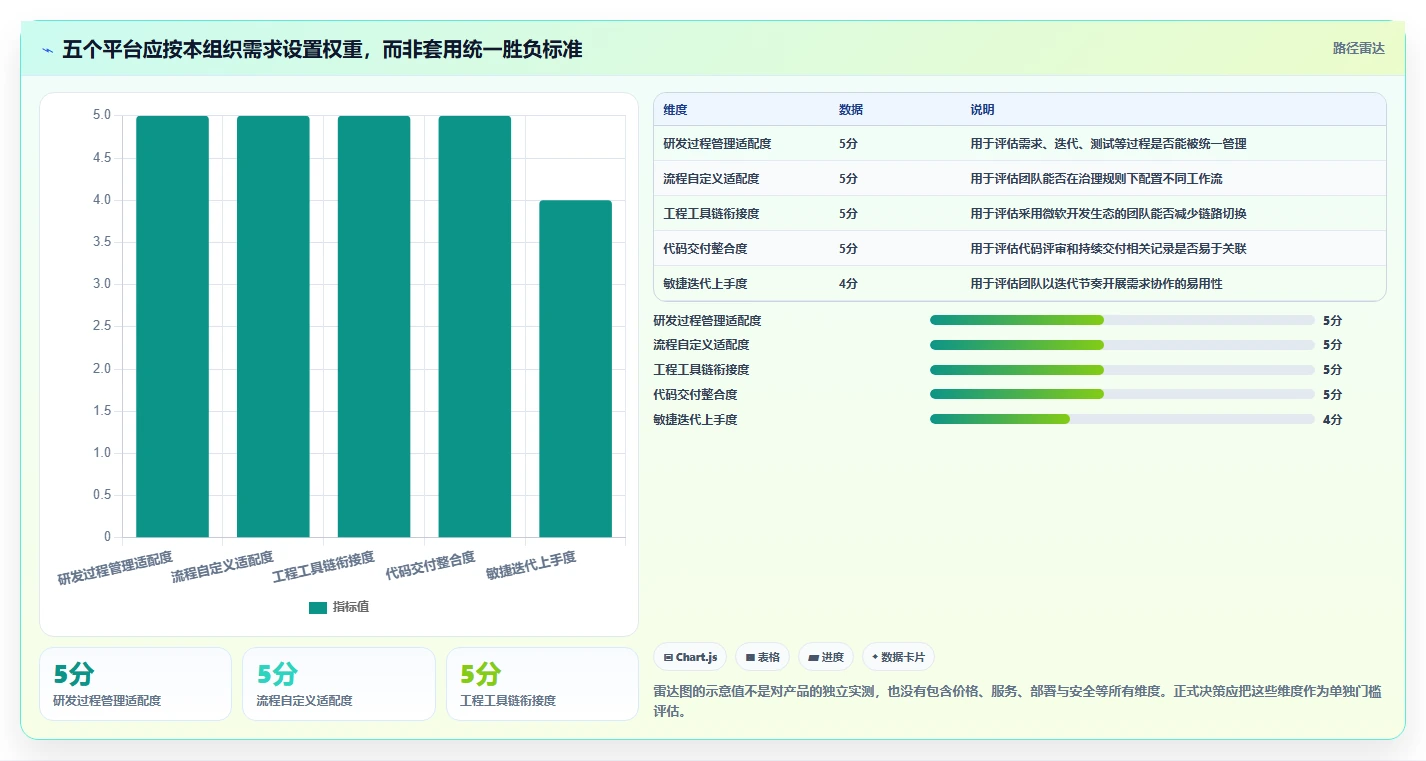Viewport: 1426px width, 761px height.
Task: Open the 工程工具链衔接度 data card
Action: click(542, 684)
